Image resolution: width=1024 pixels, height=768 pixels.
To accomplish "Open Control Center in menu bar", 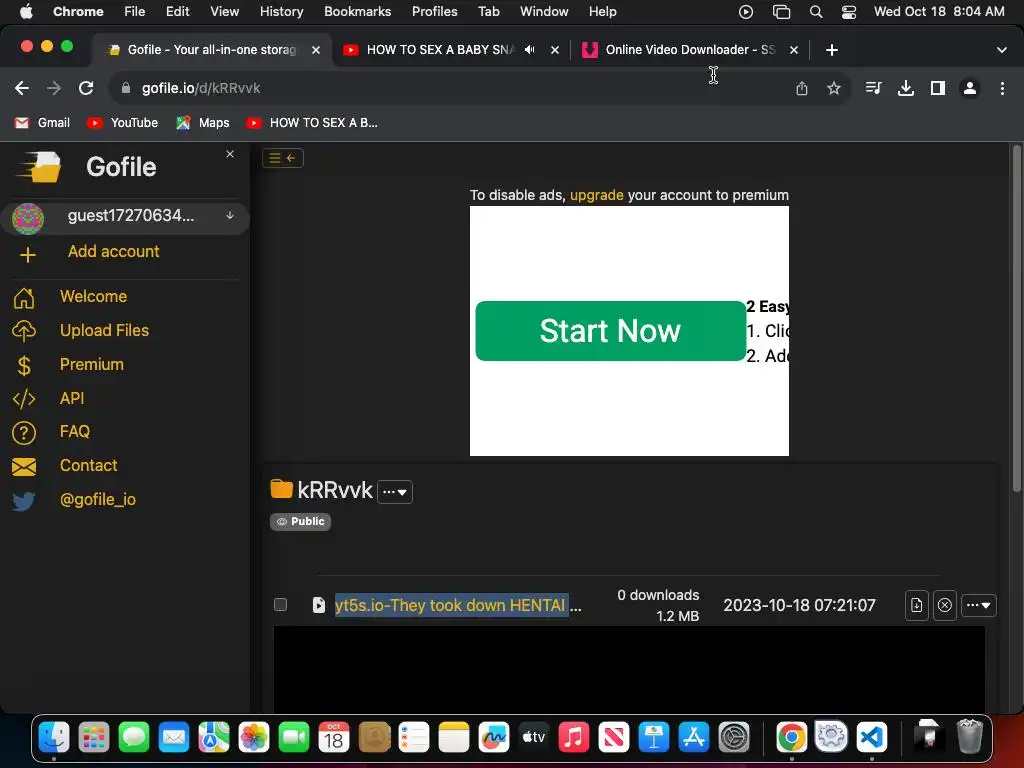I will coord(848,12).
